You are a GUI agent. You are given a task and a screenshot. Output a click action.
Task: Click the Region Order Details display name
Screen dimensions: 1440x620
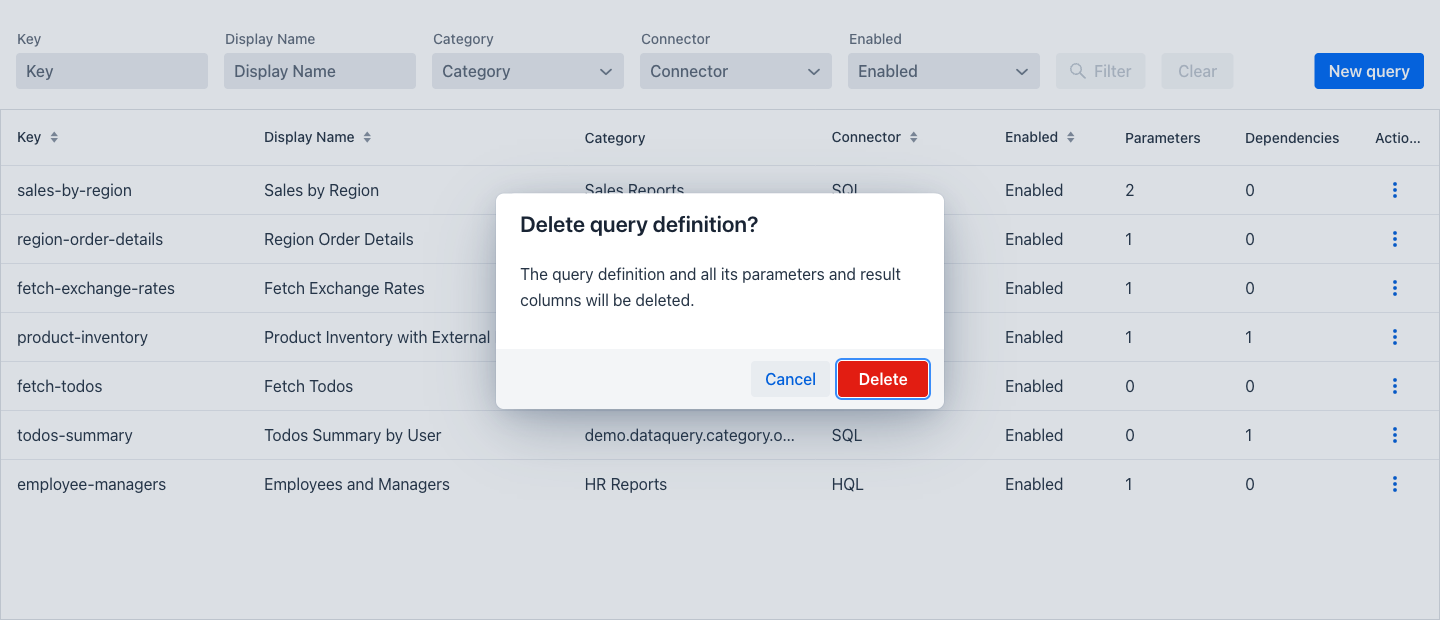coord(338,239)
